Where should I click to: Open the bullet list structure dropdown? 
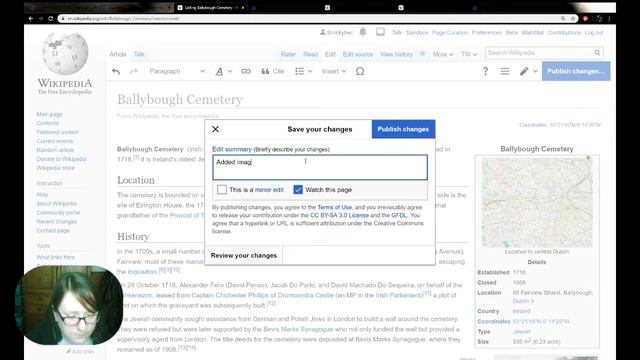(303, 71)
